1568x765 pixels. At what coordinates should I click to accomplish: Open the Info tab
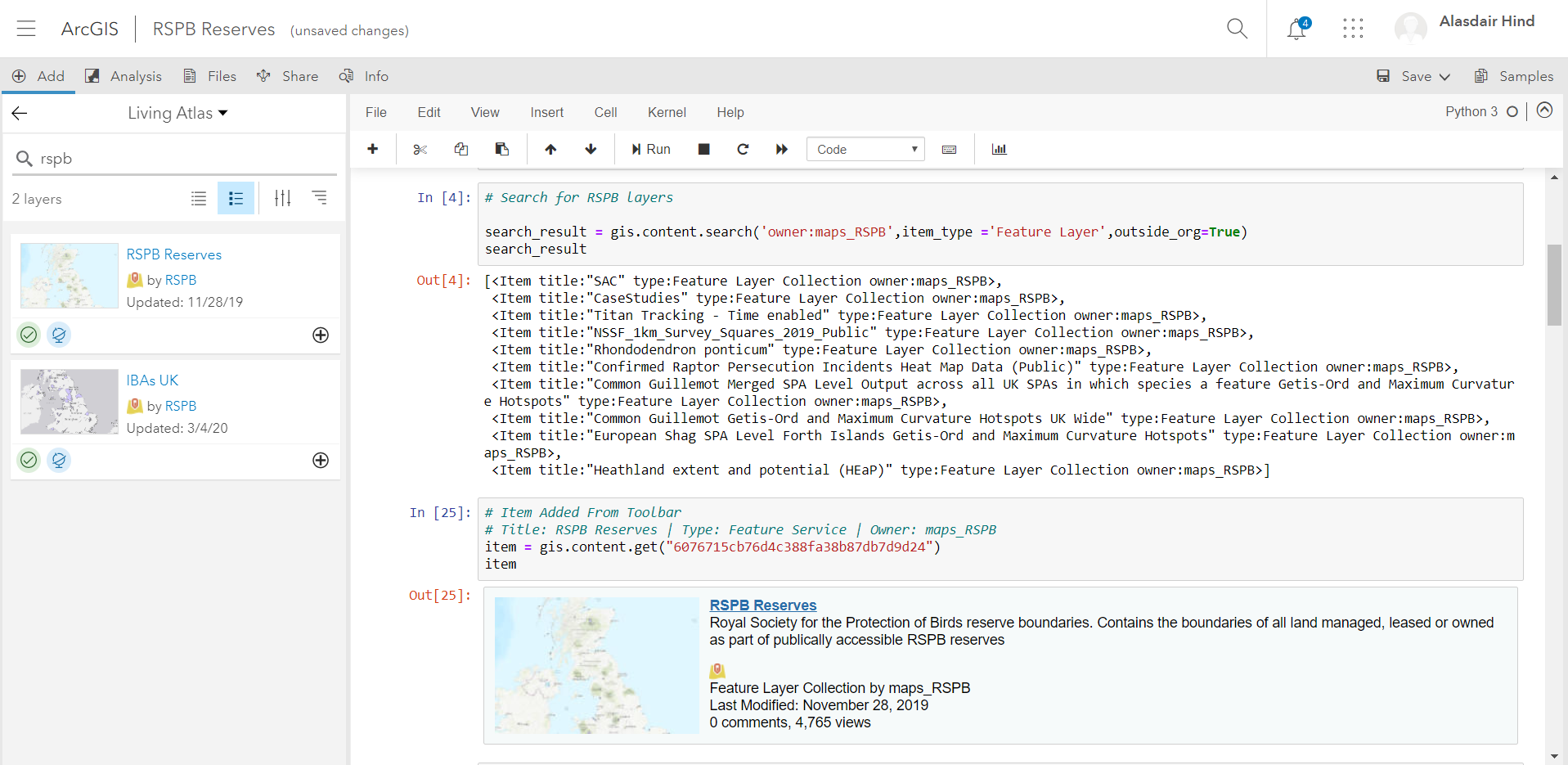(364, 76)
